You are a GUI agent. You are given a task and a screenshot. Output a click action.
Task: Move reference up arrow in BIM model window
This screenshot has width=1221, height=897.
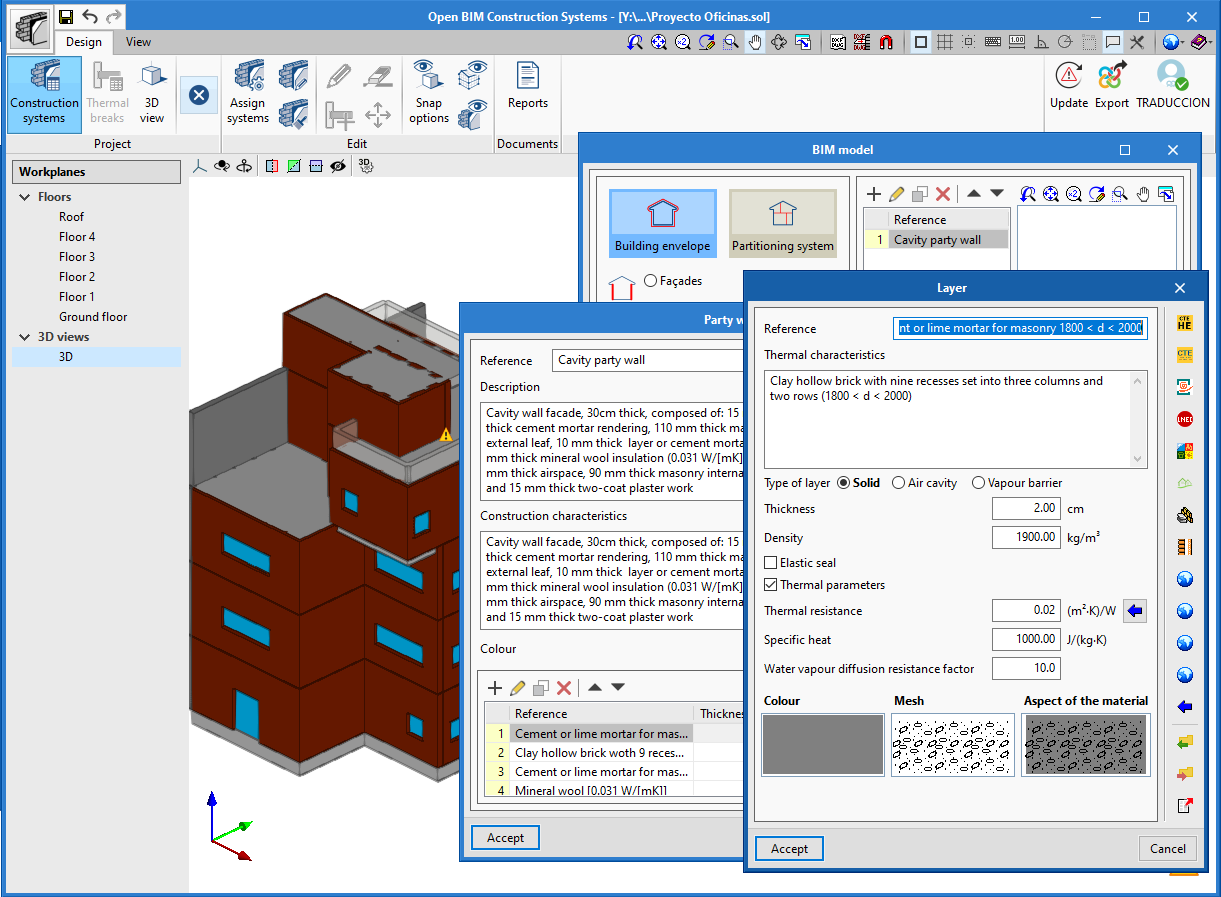point(973,194)
